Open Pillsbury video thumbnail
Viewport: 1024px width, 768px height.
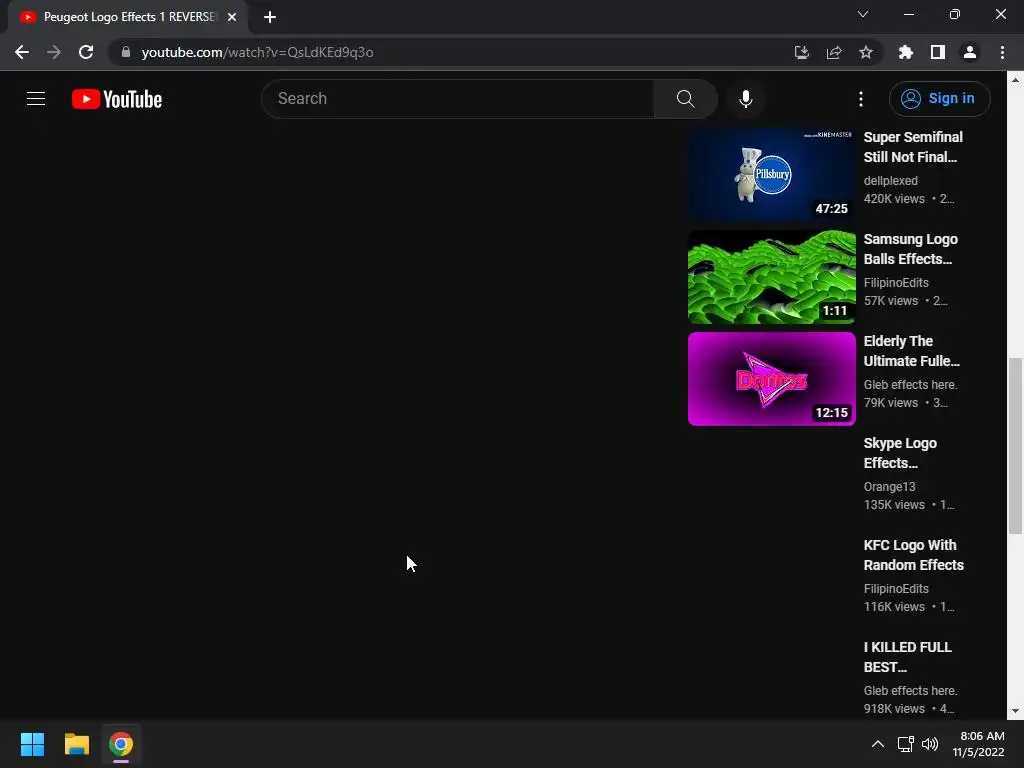[771, 174]
